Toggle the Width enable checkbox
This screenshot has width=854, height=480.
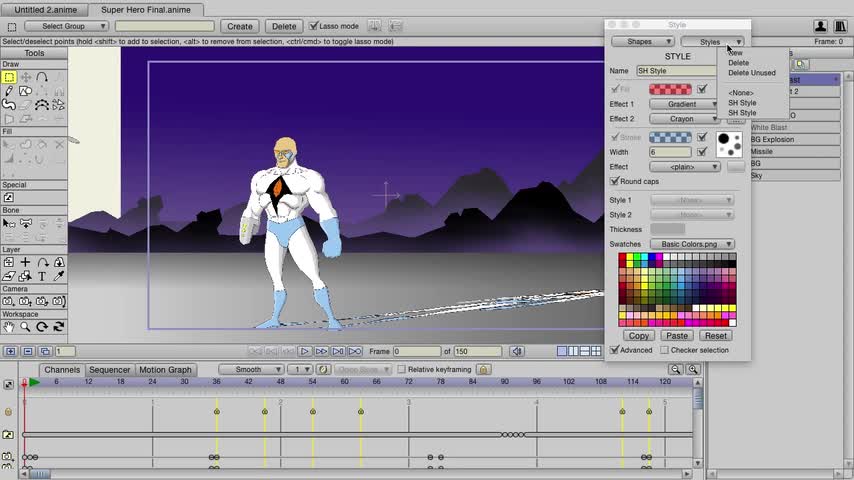[702, 151]
